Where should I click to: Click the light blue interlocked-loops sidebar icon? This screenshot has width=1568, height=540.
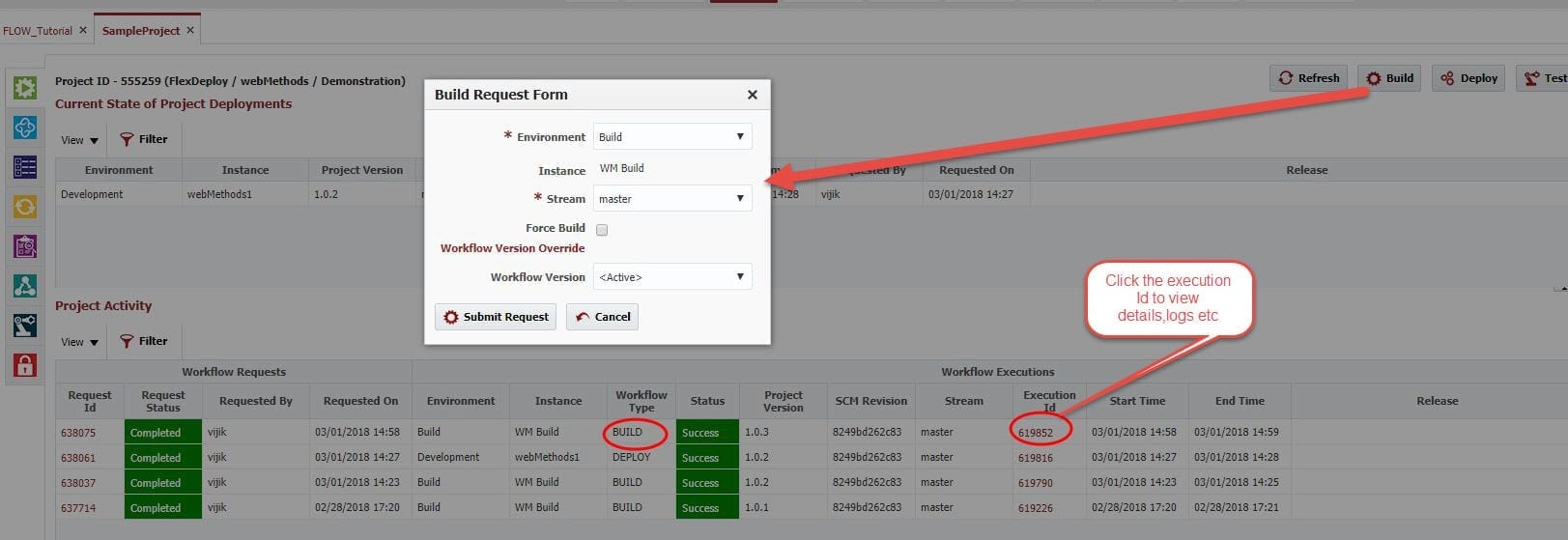pos(25,128)
